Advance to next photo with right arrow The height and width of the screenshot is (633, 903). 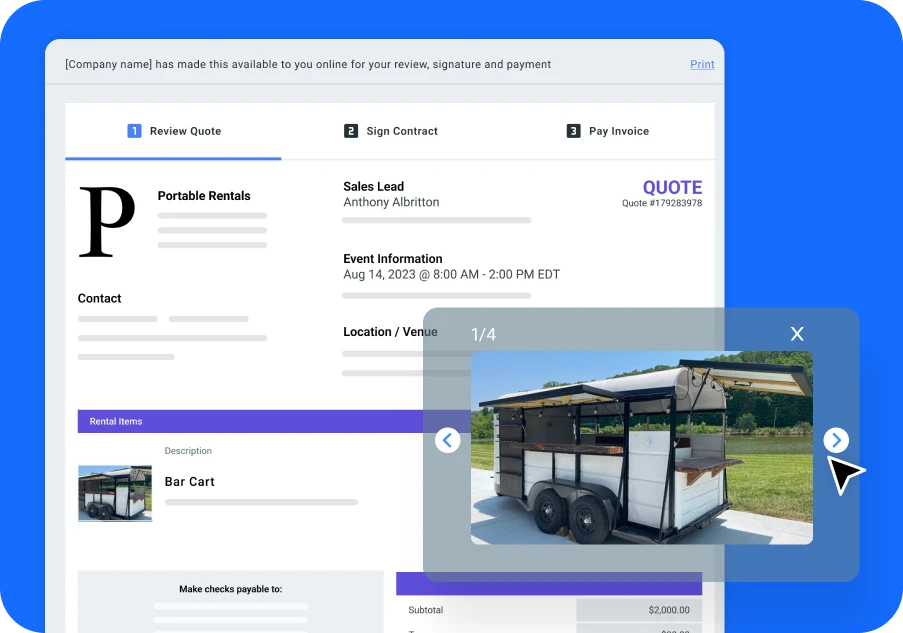[836, 440]
